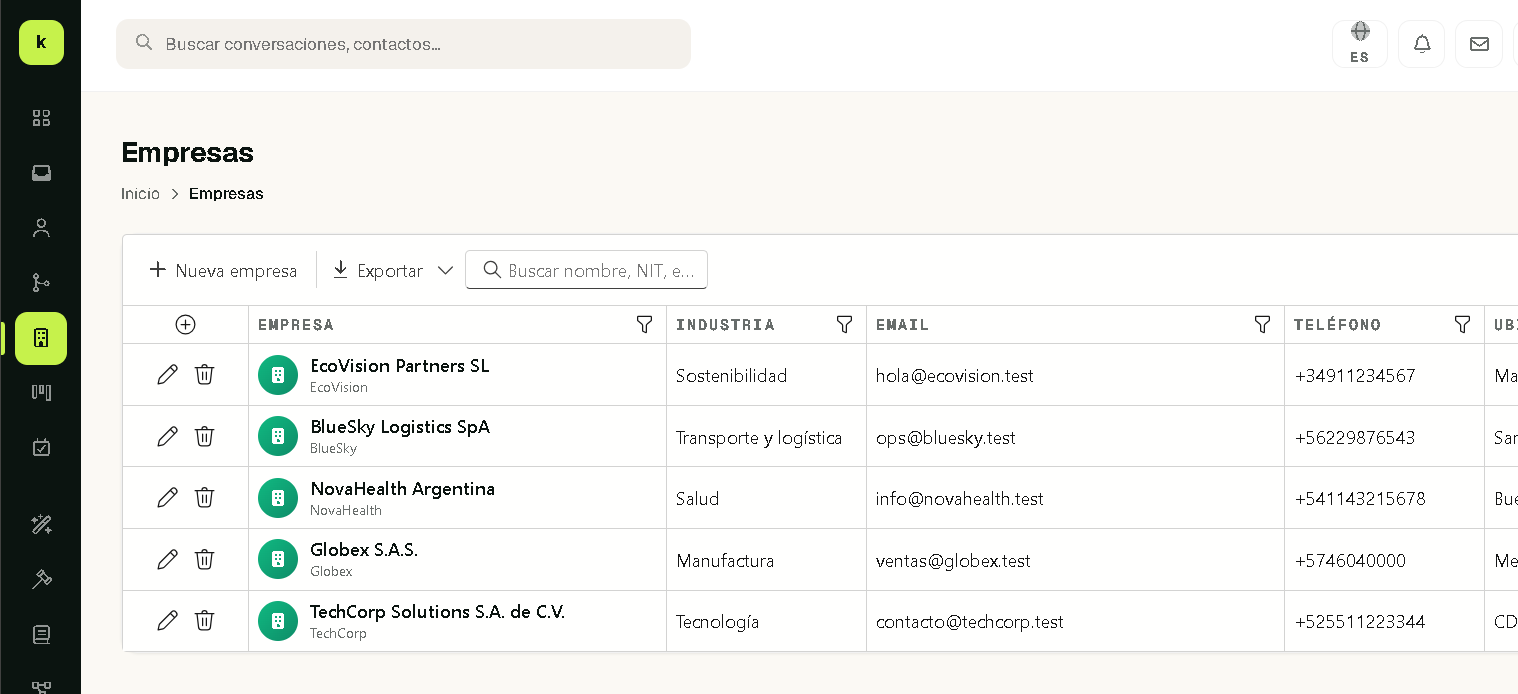Open the git-branch workflow icon in sidebar
The height and width of the screenshot is (694, 1518).
[x=41, y=283]
